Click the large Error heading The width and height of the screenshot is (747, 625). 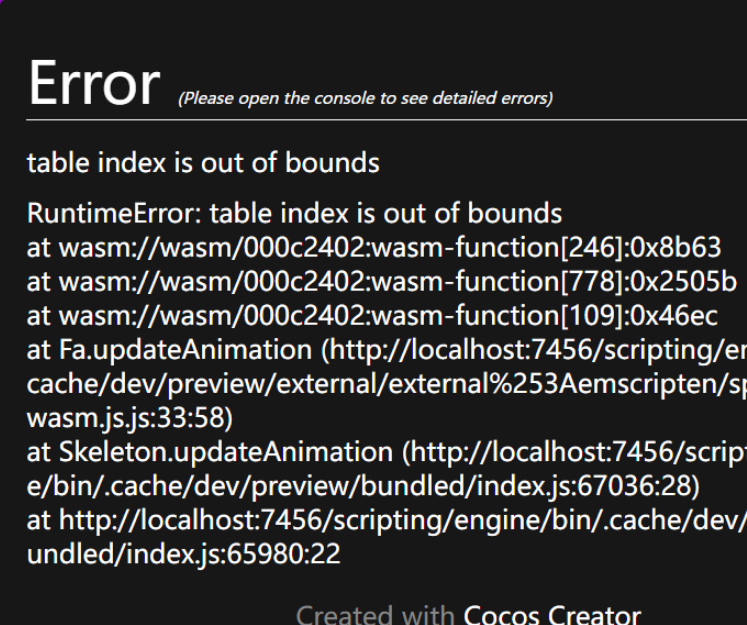94,84
